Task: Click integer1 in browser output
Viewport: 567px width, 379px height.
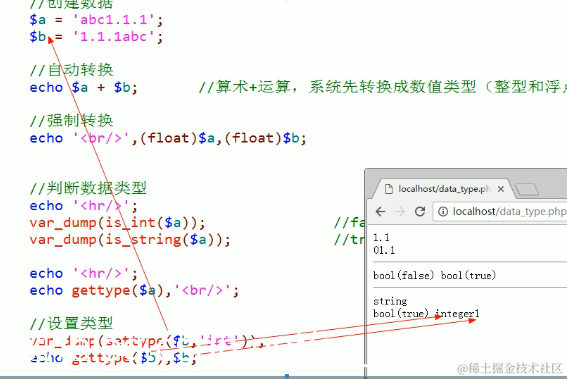Action: point(457,313)
